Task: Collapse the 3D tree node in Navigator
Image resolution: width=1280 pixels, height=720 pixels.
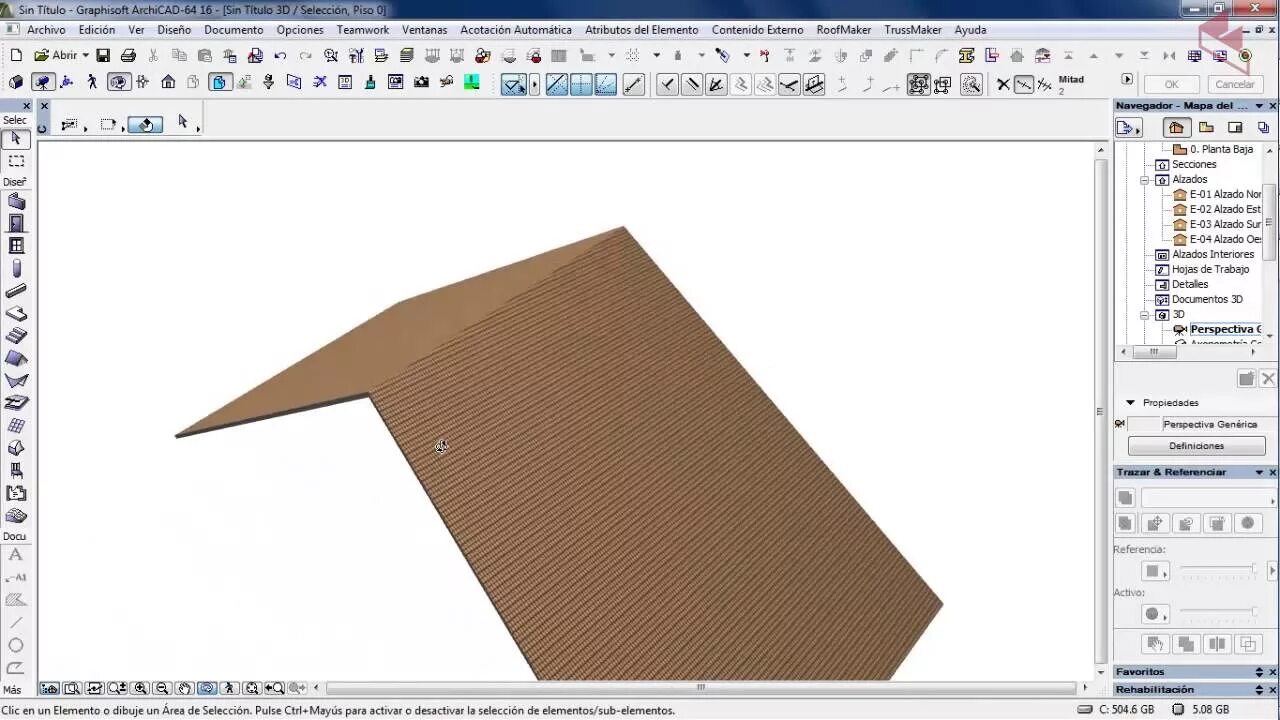Action: 1144,315
